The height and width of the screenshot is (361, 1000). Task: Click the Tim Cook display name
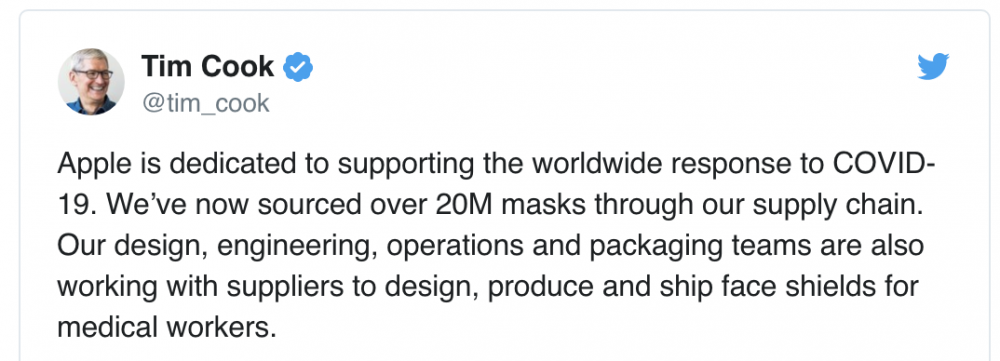click(x=208, y=66)
